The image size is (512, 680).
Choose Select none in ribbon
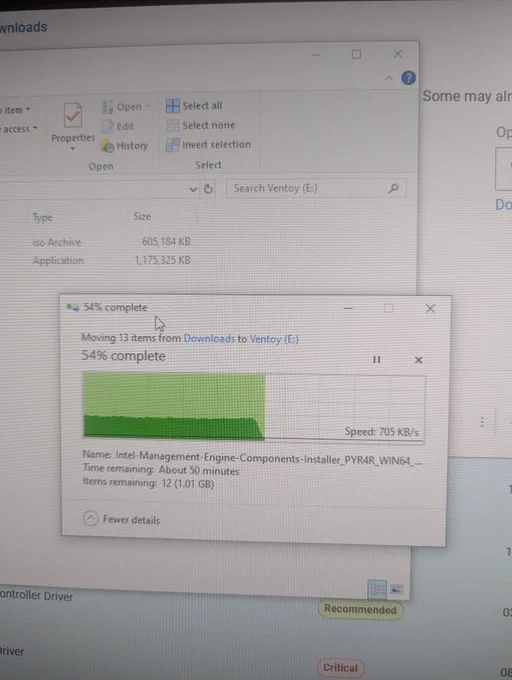(x=201, y=125)
